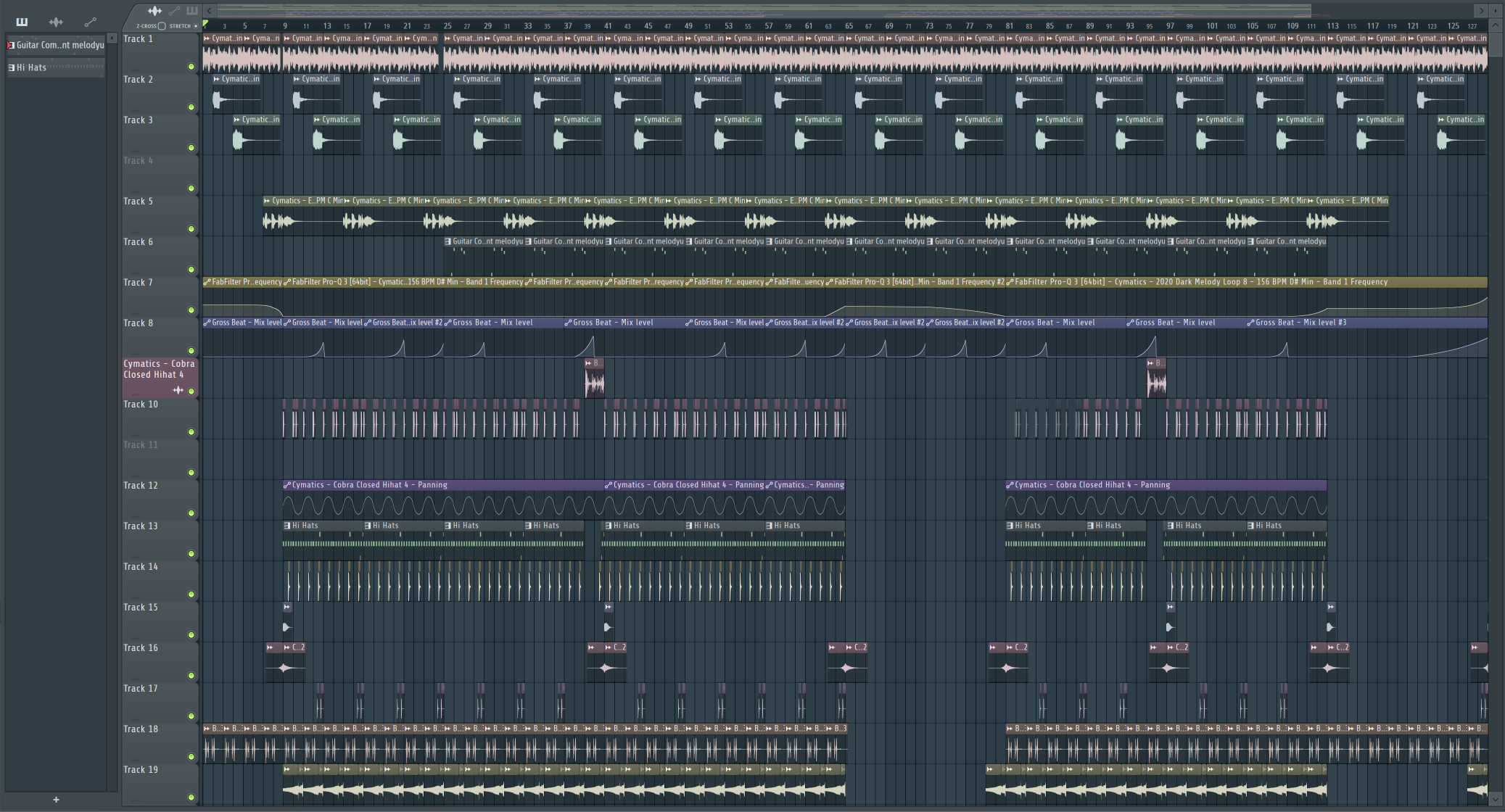The width and height of the screenshot is (1505, 812).
Task: Mute Track 8 with its green LED
Action: click(x=191, y=351)
